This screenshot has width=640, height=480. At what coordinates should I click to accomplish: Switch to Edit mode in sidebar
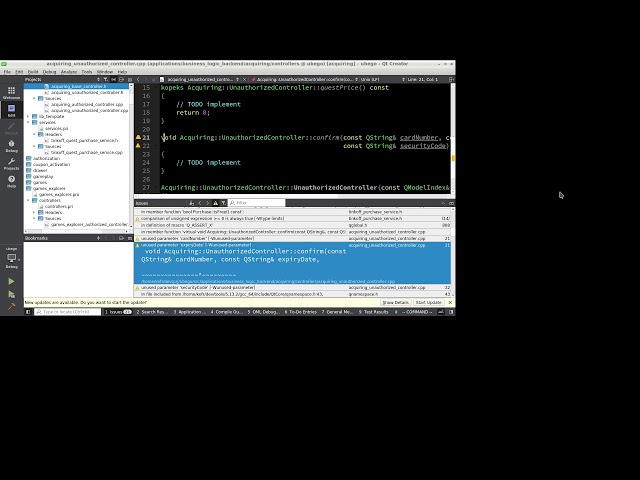(11, 110)
